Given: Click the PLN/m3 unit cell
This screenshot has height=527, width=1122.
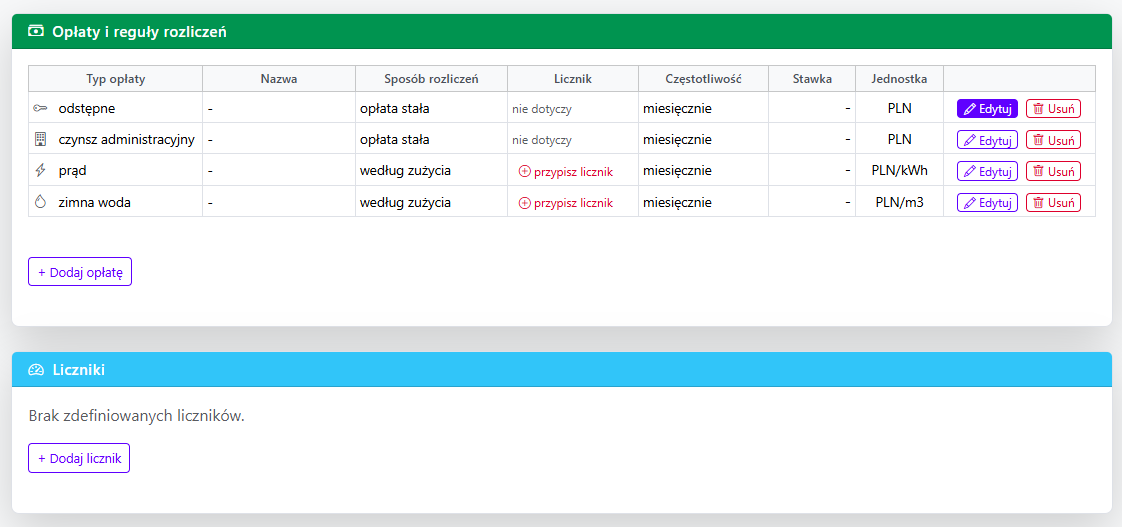Looking at the screenshot, I should (899, 203).
